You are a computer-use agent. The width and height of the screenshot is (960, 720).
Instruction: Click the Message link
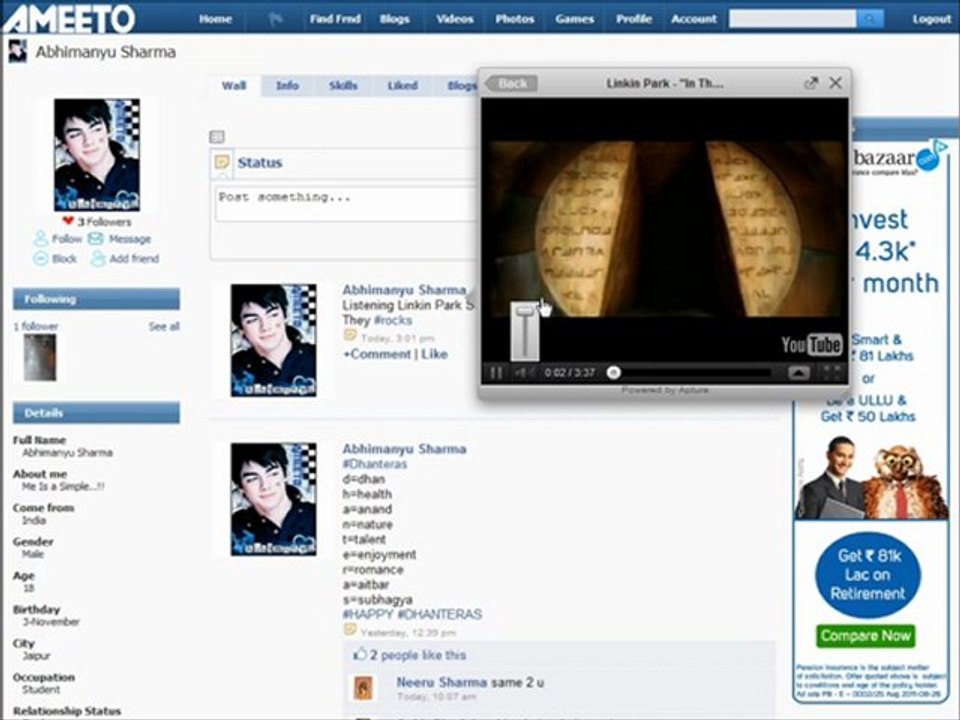pos(130,239)
